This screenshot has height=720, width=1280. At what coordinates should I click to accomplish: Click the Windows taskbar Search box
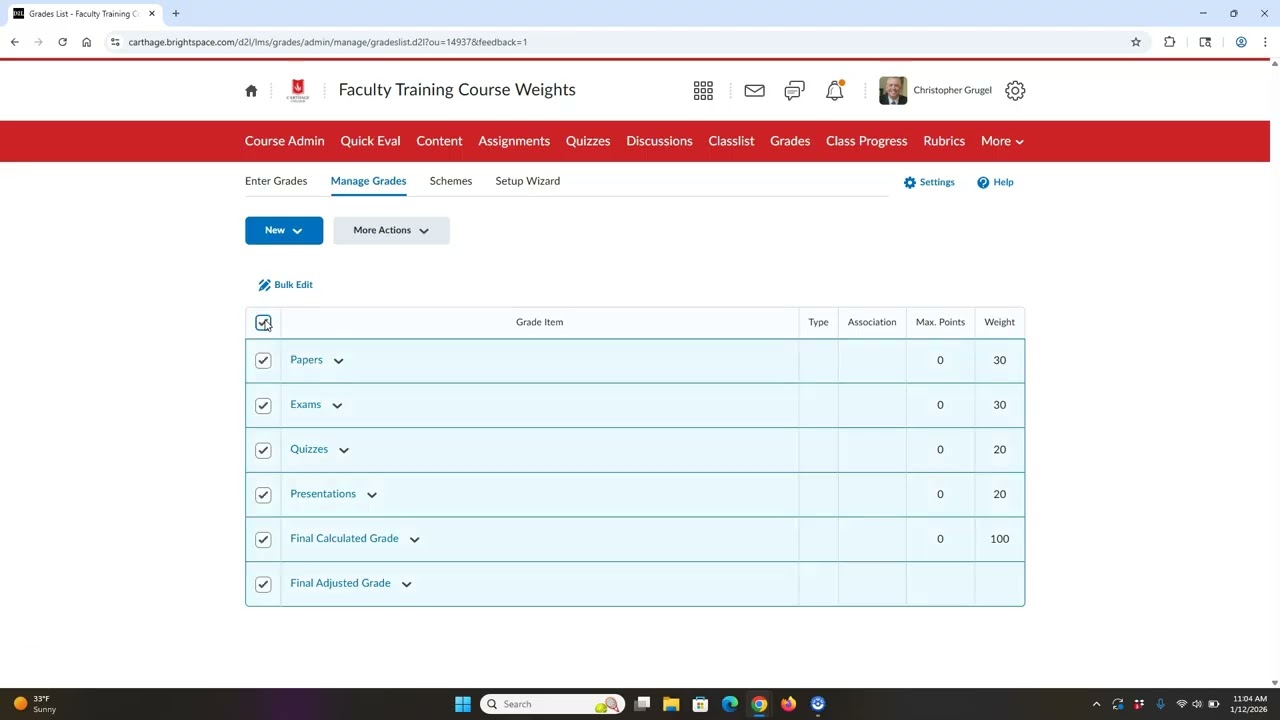tap(553, 704)
